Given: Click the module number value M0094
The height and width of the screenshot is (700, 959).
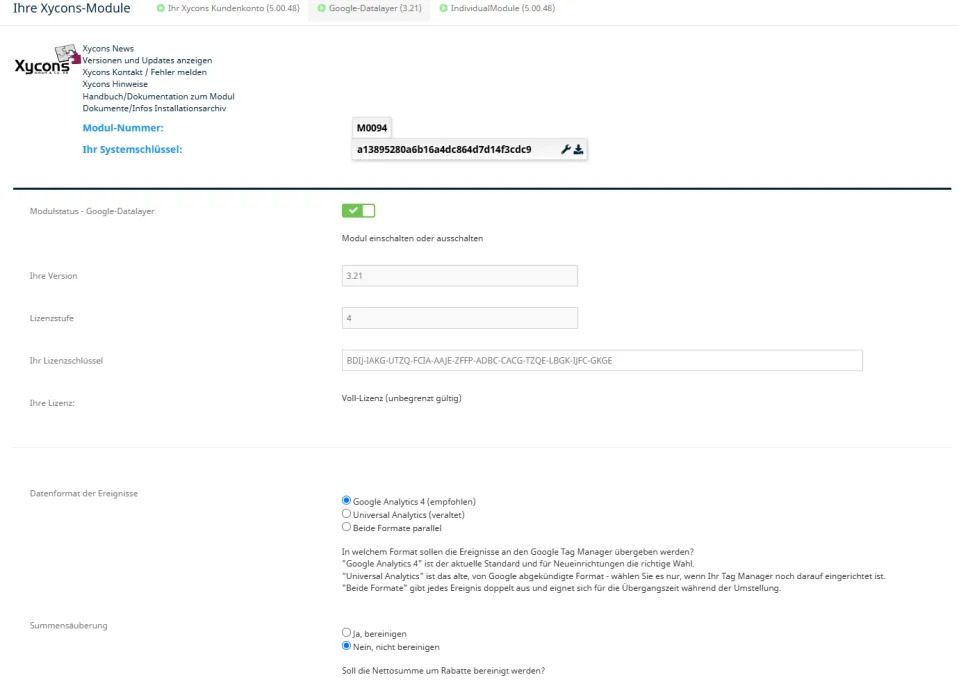Looking at the screenshot, I should click(372, 128).
